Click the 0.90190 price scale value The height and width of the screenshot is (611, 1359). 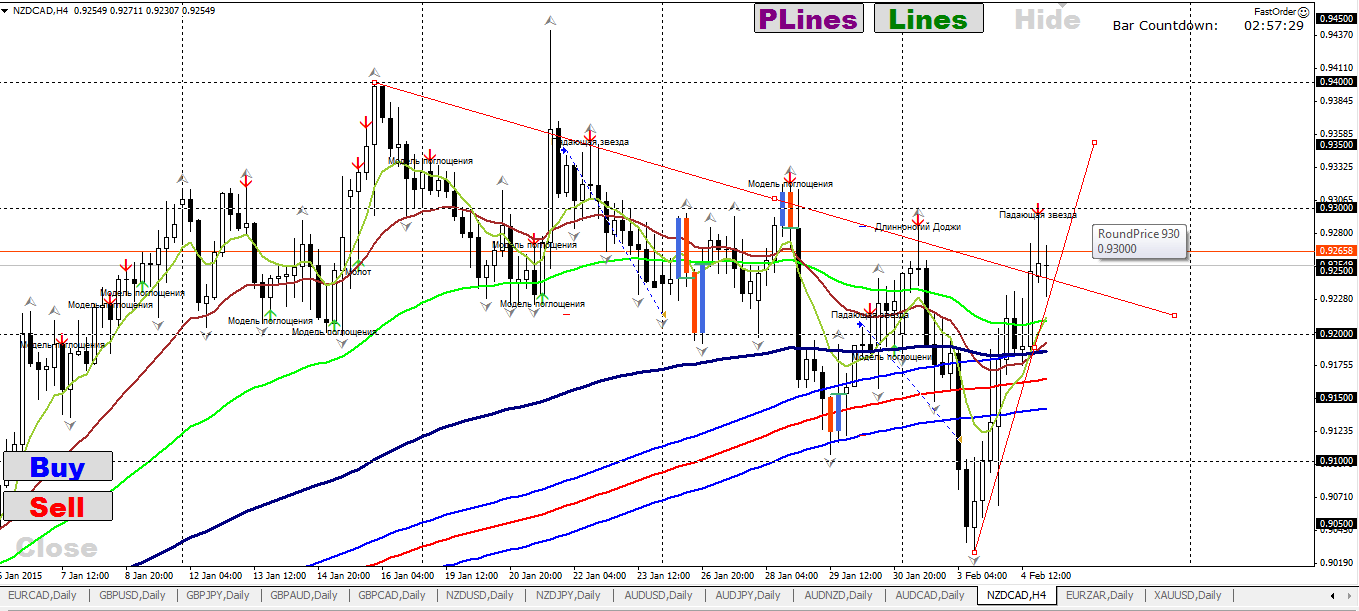[x=1335, y=562]
